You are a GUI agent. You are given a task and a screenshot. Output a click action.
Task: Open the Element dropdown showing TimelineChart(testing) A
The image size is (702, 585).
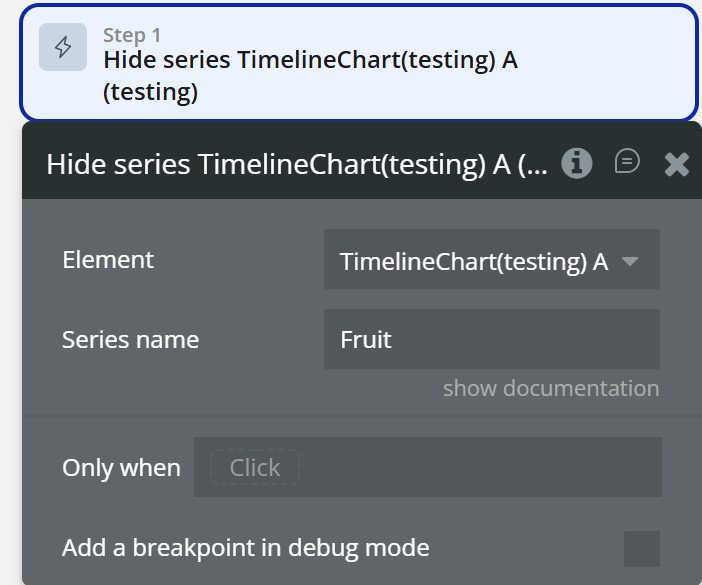pyautogui.click(x=475, y=261)
